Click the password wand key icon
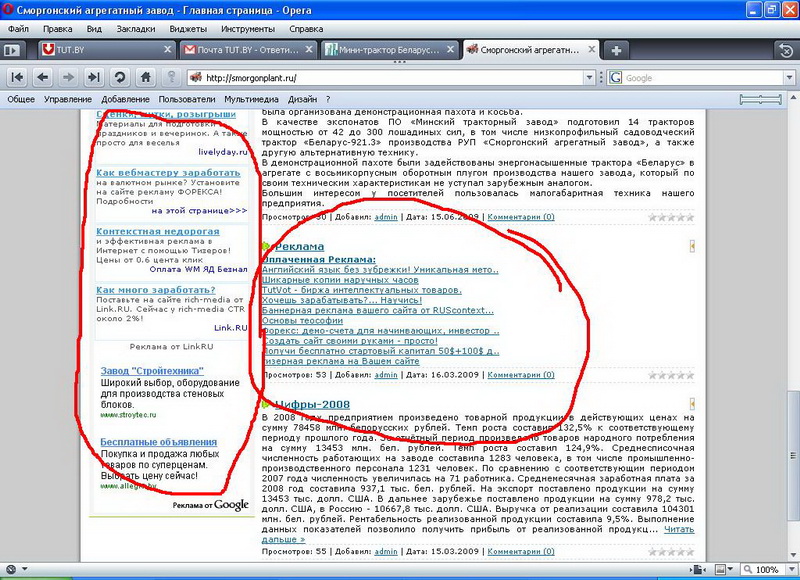 [171, 78]
